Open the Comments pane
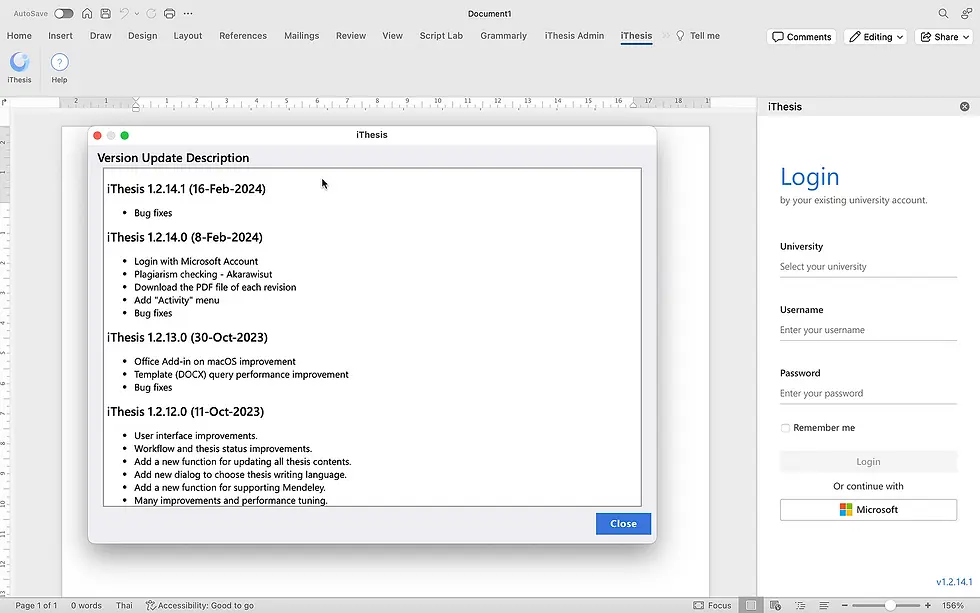 click(802, 37)
